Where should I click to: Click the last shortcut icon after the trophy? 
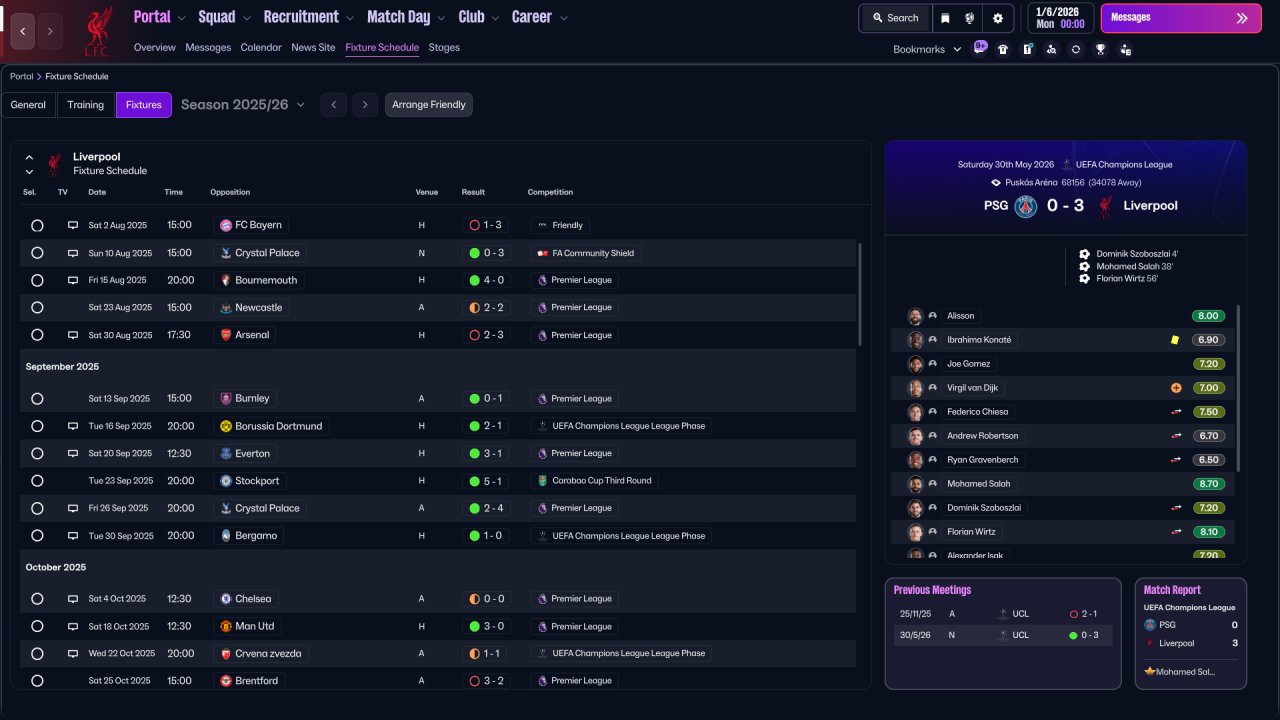[1125, 49]
